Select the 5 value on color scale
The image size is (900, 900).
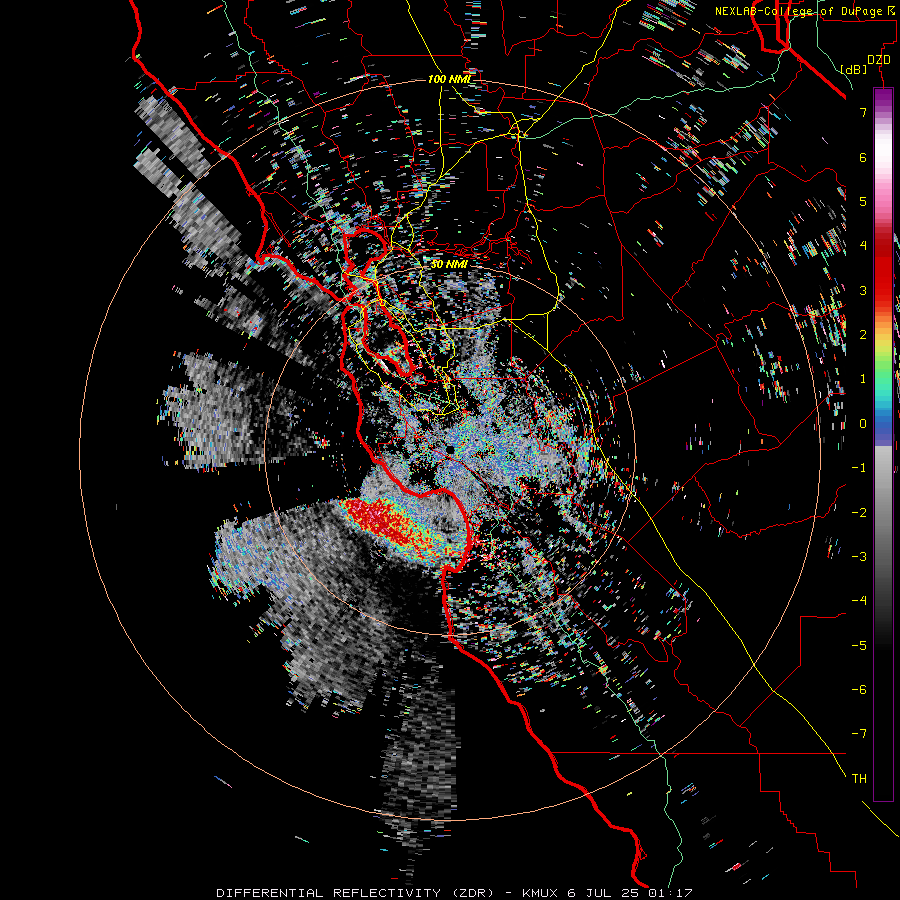pyautogui.click(x=863, y=201)
